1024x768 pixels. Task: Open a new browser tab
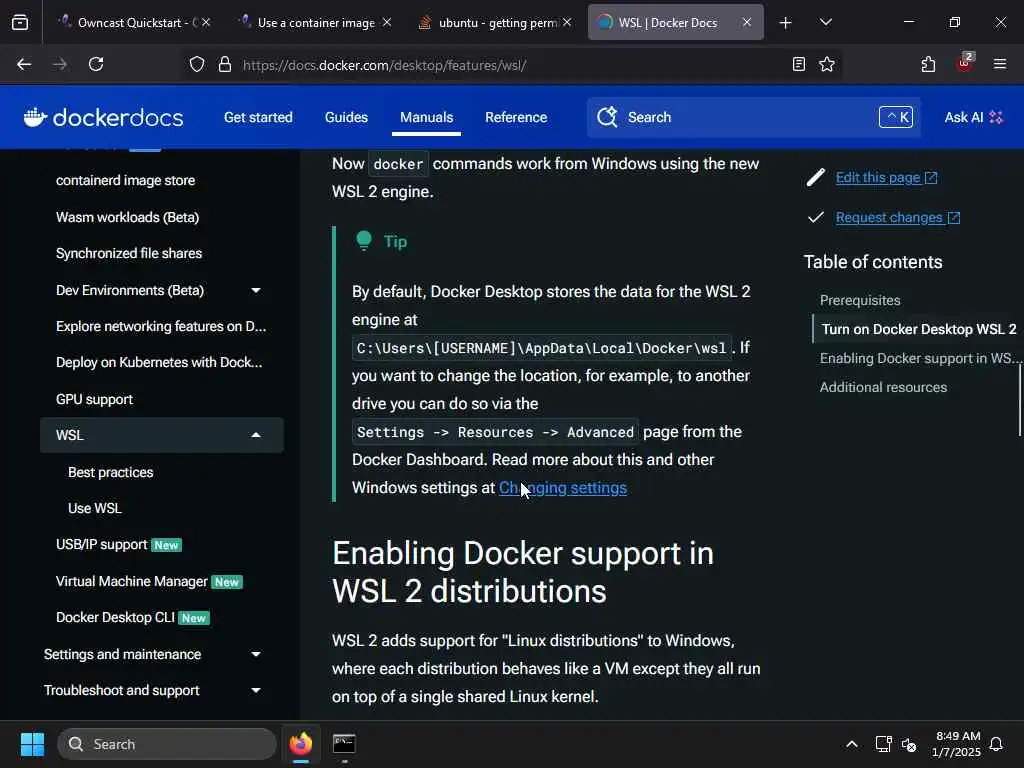point(785,23)
